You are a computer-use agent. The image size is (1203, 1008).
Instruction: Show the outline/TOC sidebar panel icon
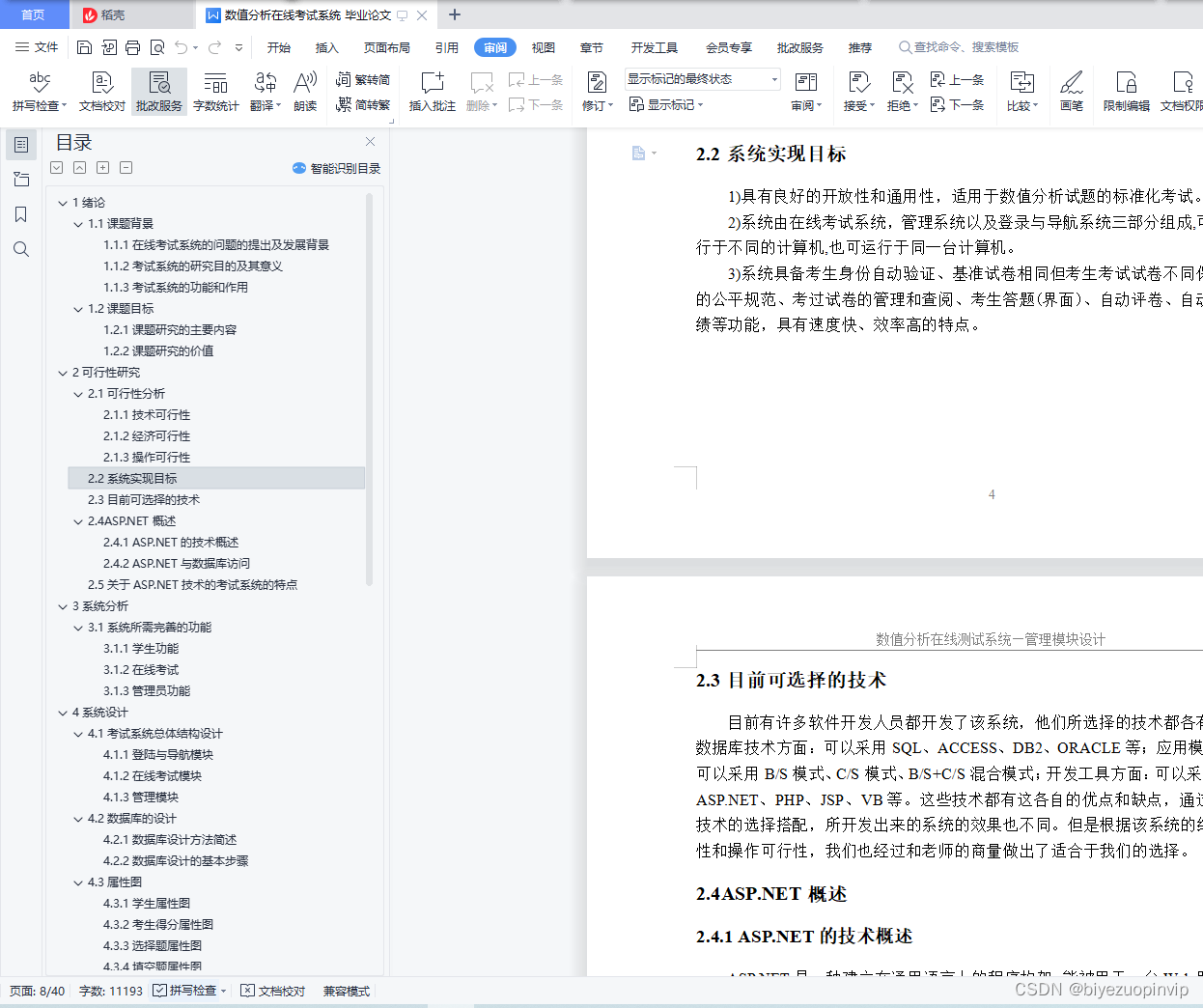tap(21, 145)
